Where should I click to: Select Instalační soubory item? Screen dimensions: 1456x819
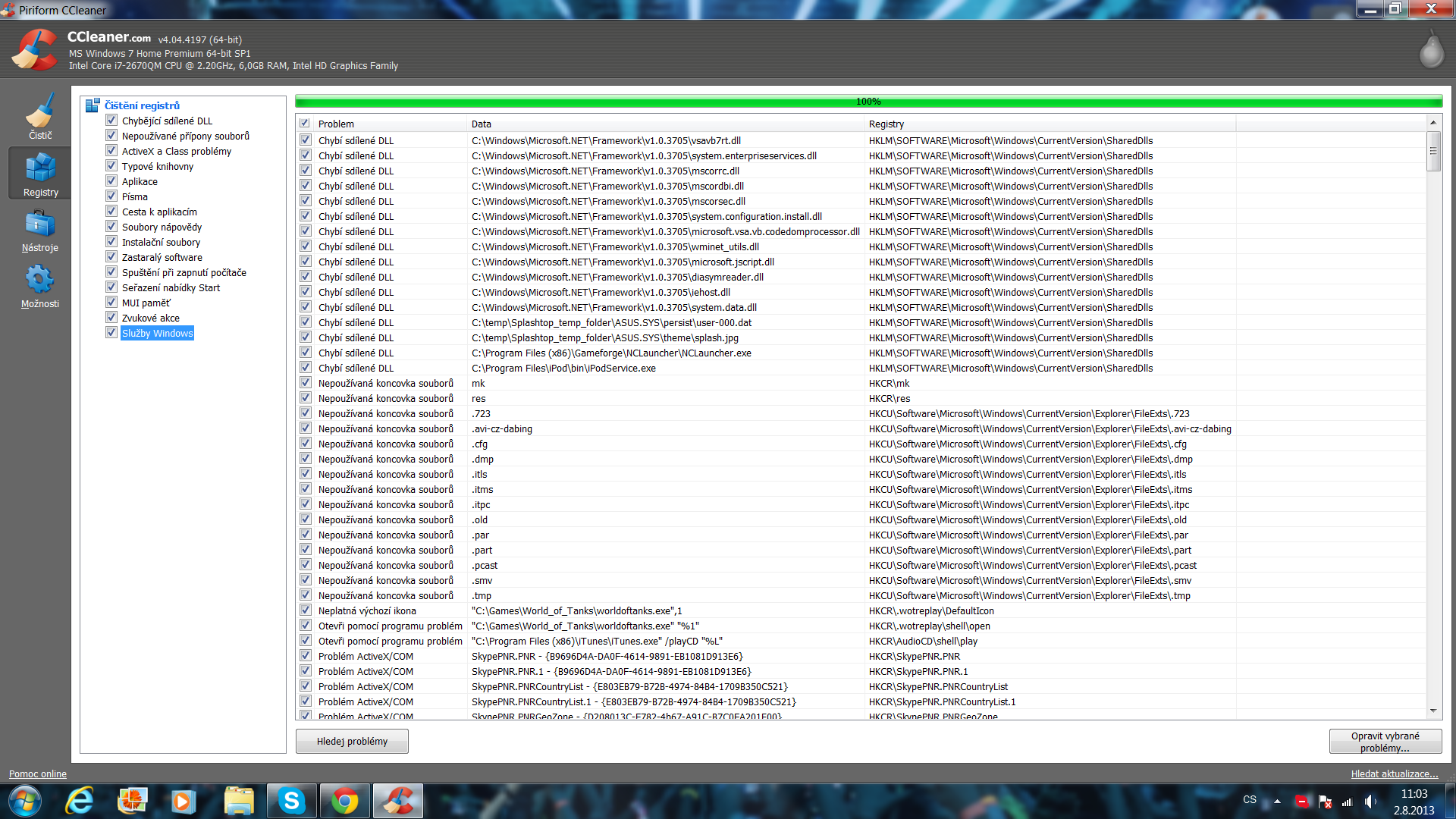pyautogui.click(x=161, y=242)
